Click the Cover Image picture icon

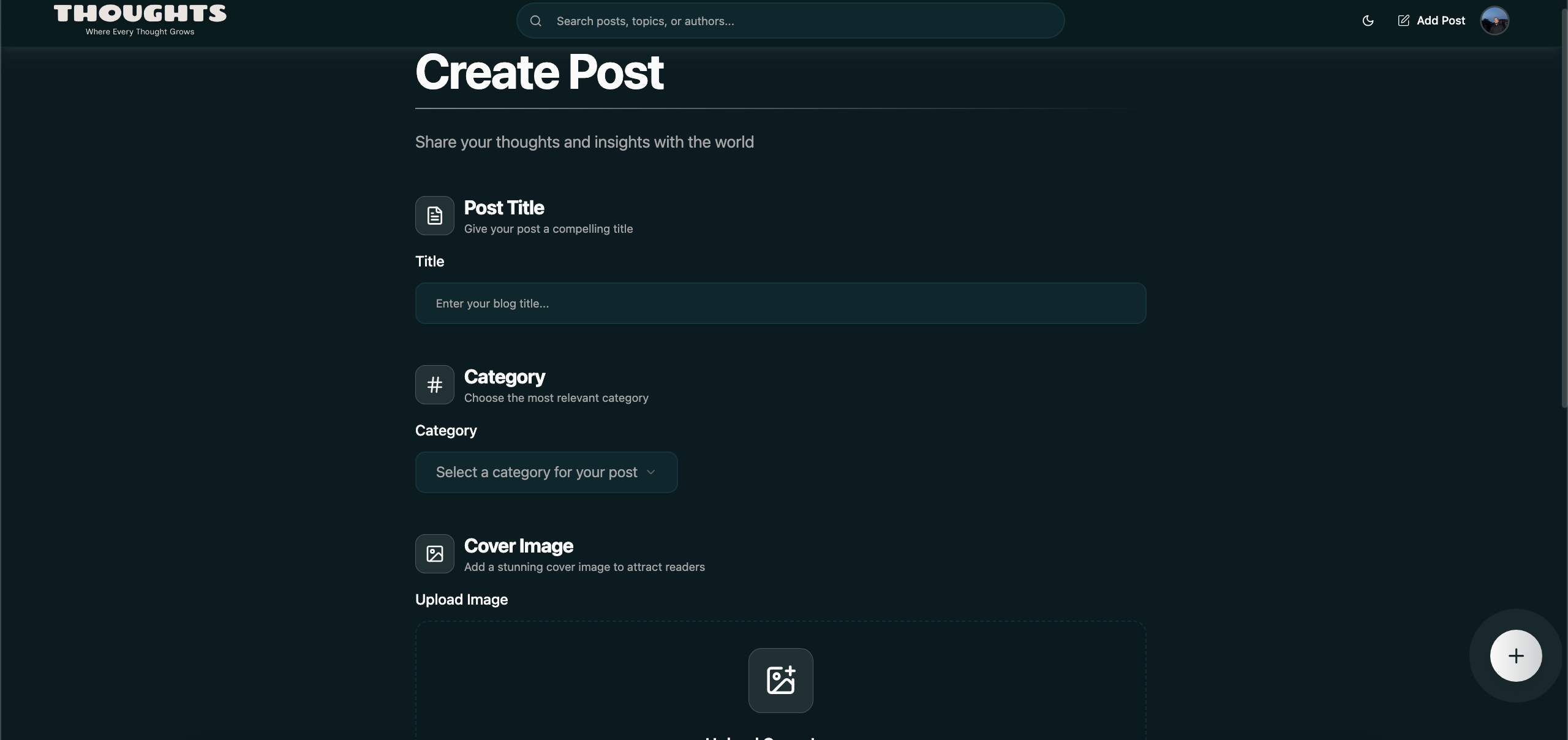[x=434, y=554]
